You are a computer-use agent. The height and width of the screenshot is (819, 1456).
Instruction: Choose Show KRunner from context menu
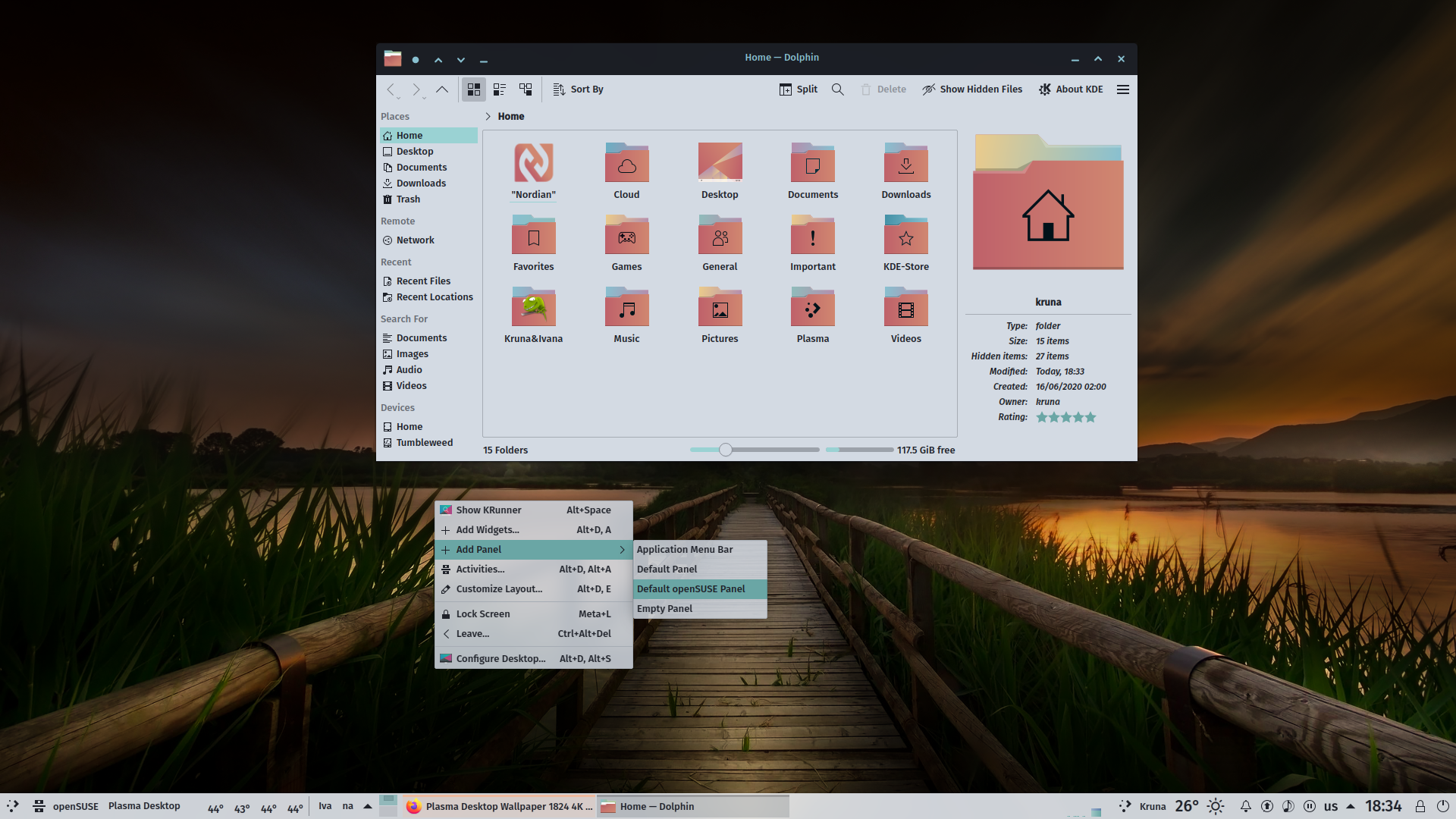click(533, 510)
